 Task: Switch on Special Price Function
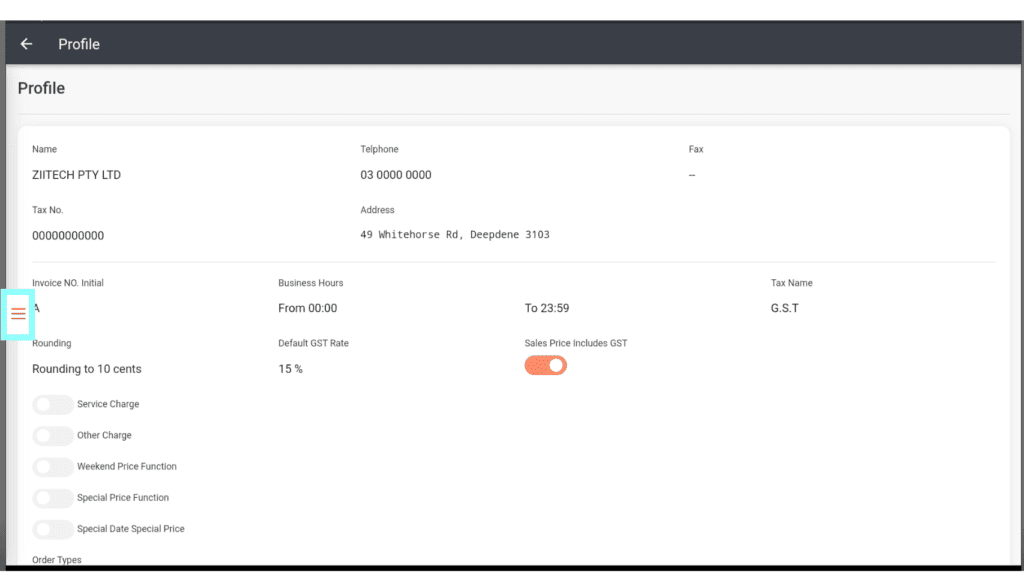(x=52, y=498)
